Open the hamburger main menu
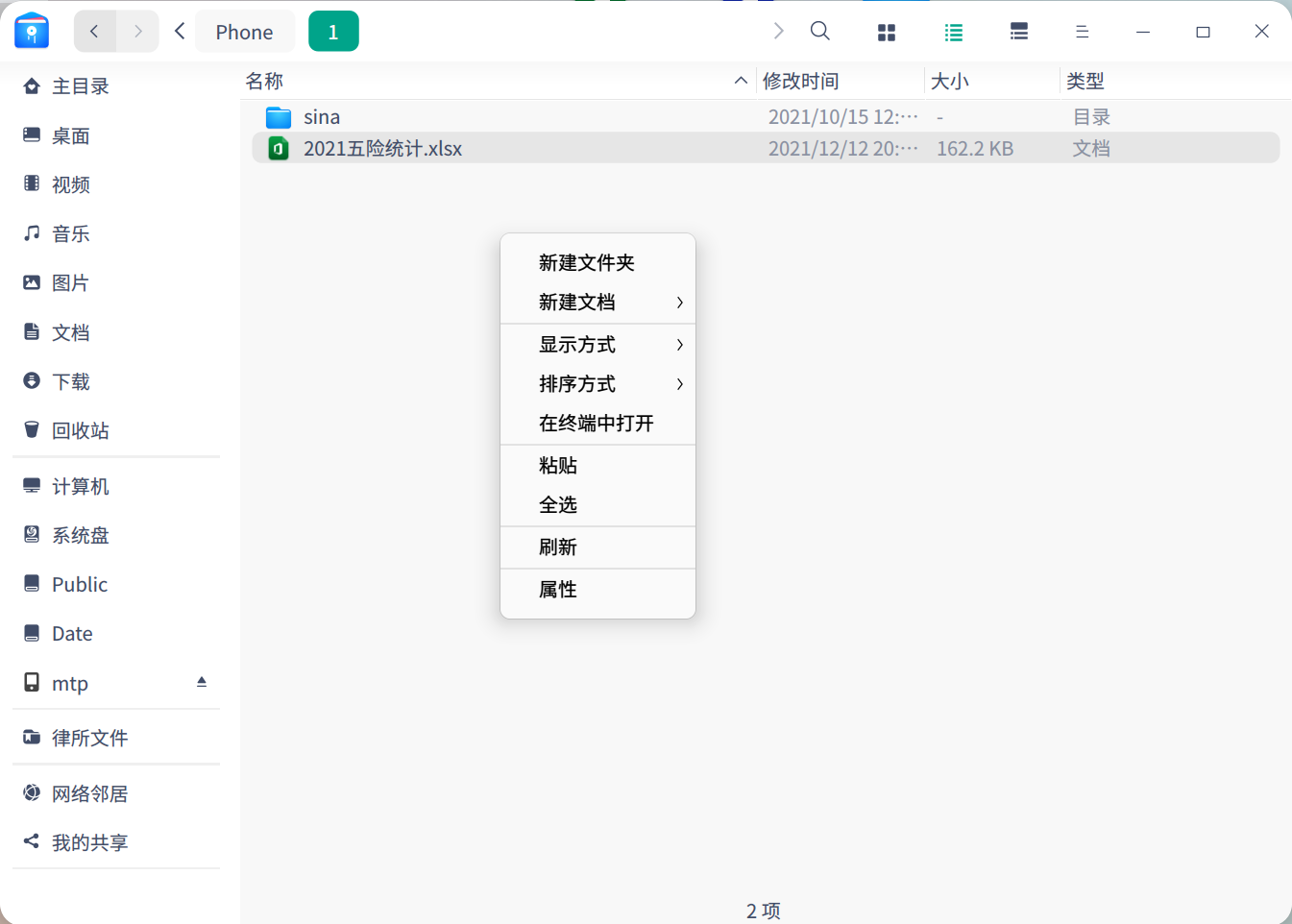This screenshot has width=1292, height=924. 1083,32
